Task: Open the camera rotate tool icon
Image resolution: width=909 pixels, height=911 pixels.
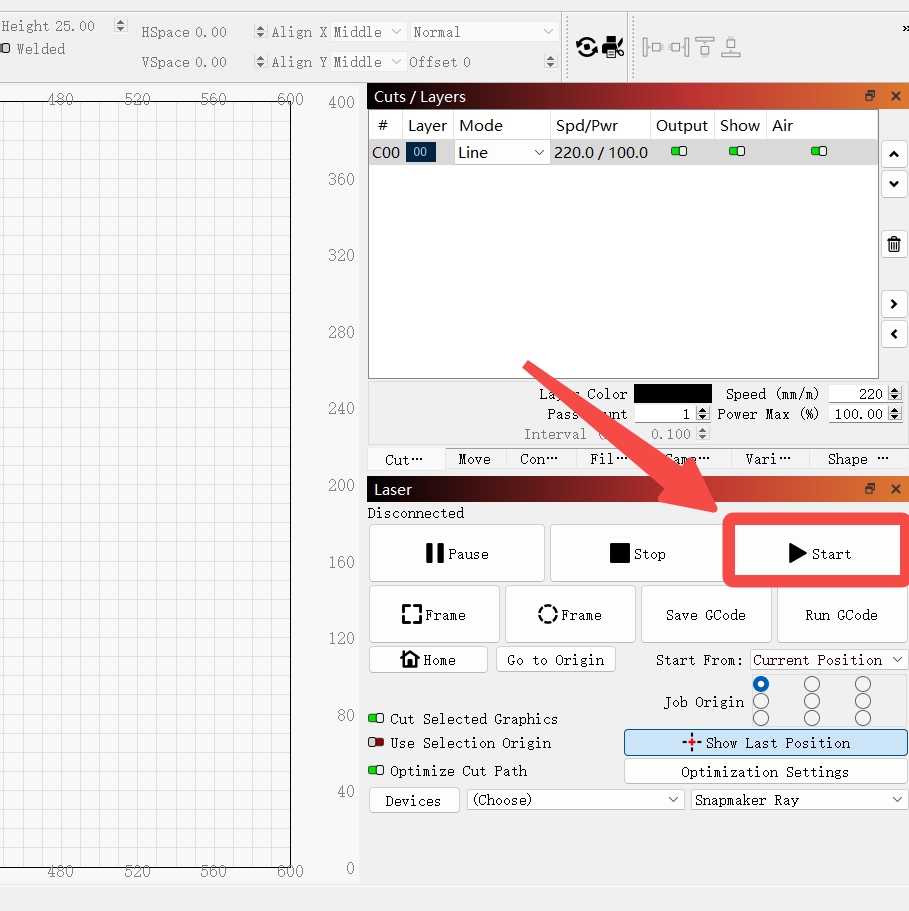Action: pyautogui.click(x=587, y=47)
